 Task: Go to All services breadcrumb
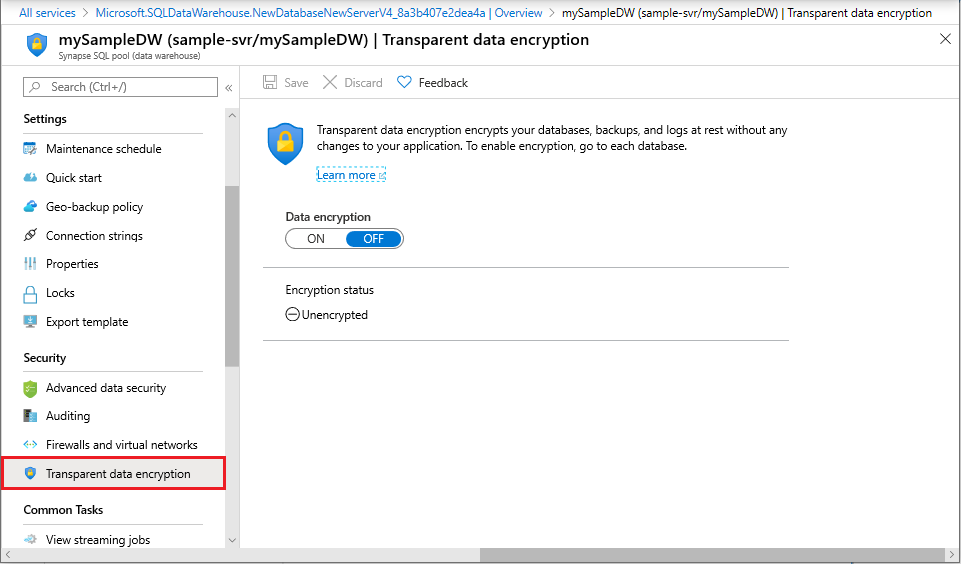47,13
